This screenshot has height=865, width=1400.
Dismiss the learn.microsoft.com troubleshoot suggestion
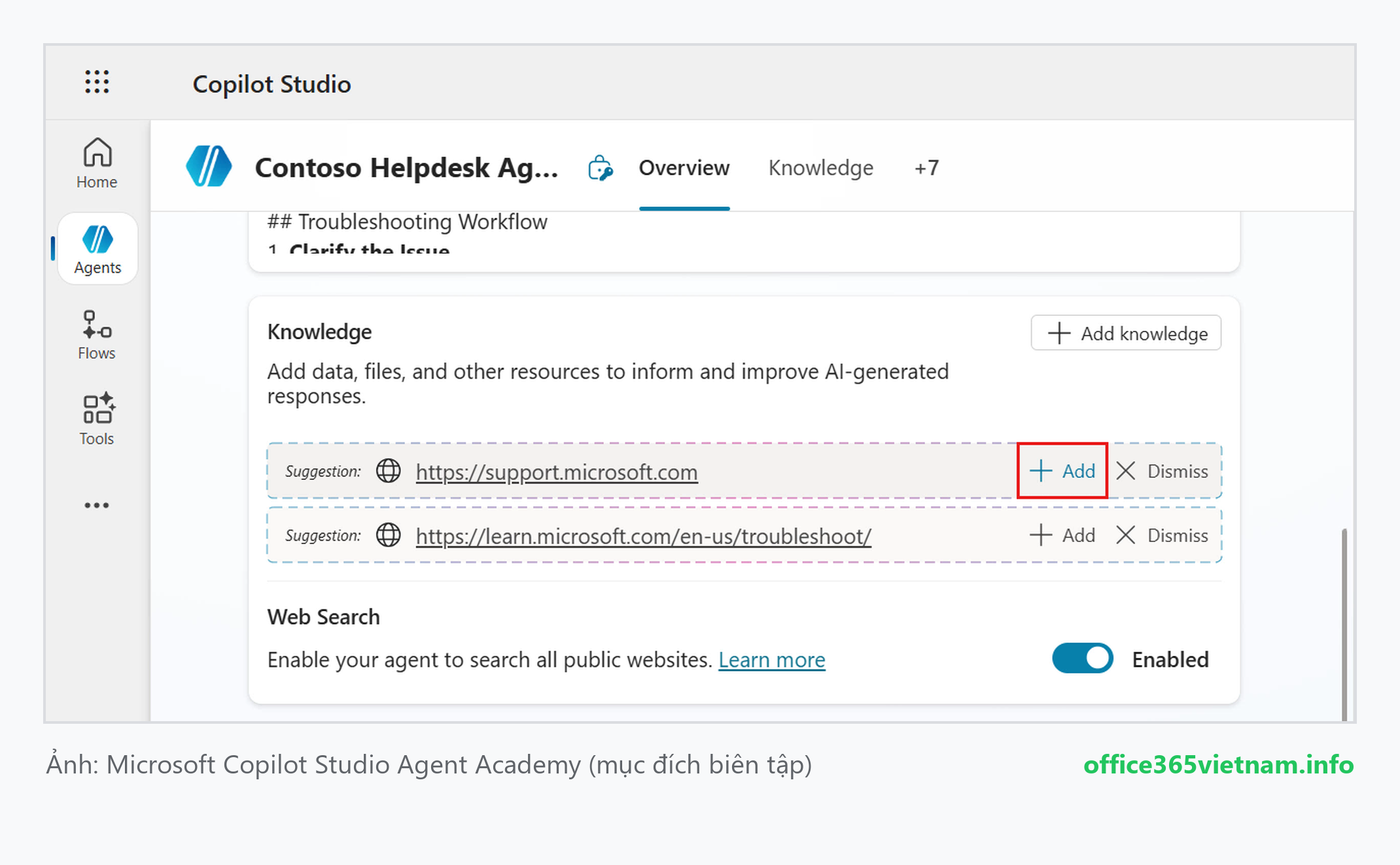[1162, 535]
